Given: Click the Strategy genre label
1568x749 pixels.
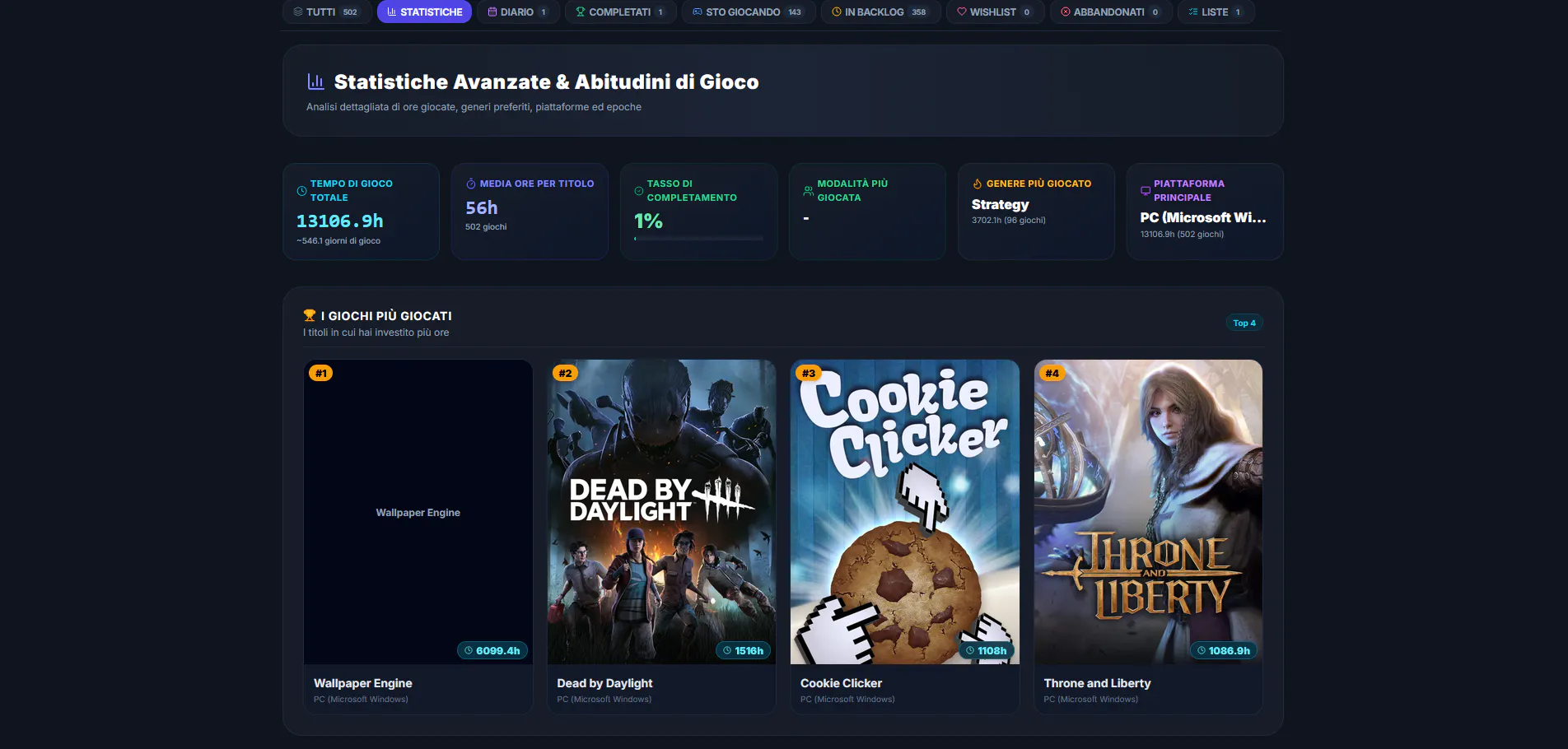Looking at the screenshot, I should click(x=1000, y=204).
